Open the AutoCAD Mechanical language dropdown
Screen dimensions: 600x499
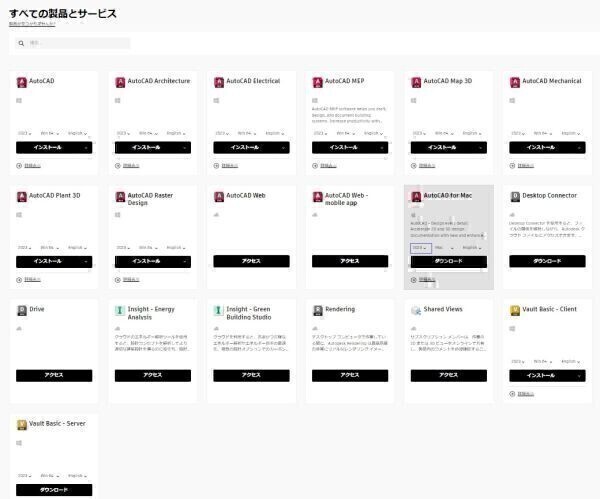coord(571,133)
